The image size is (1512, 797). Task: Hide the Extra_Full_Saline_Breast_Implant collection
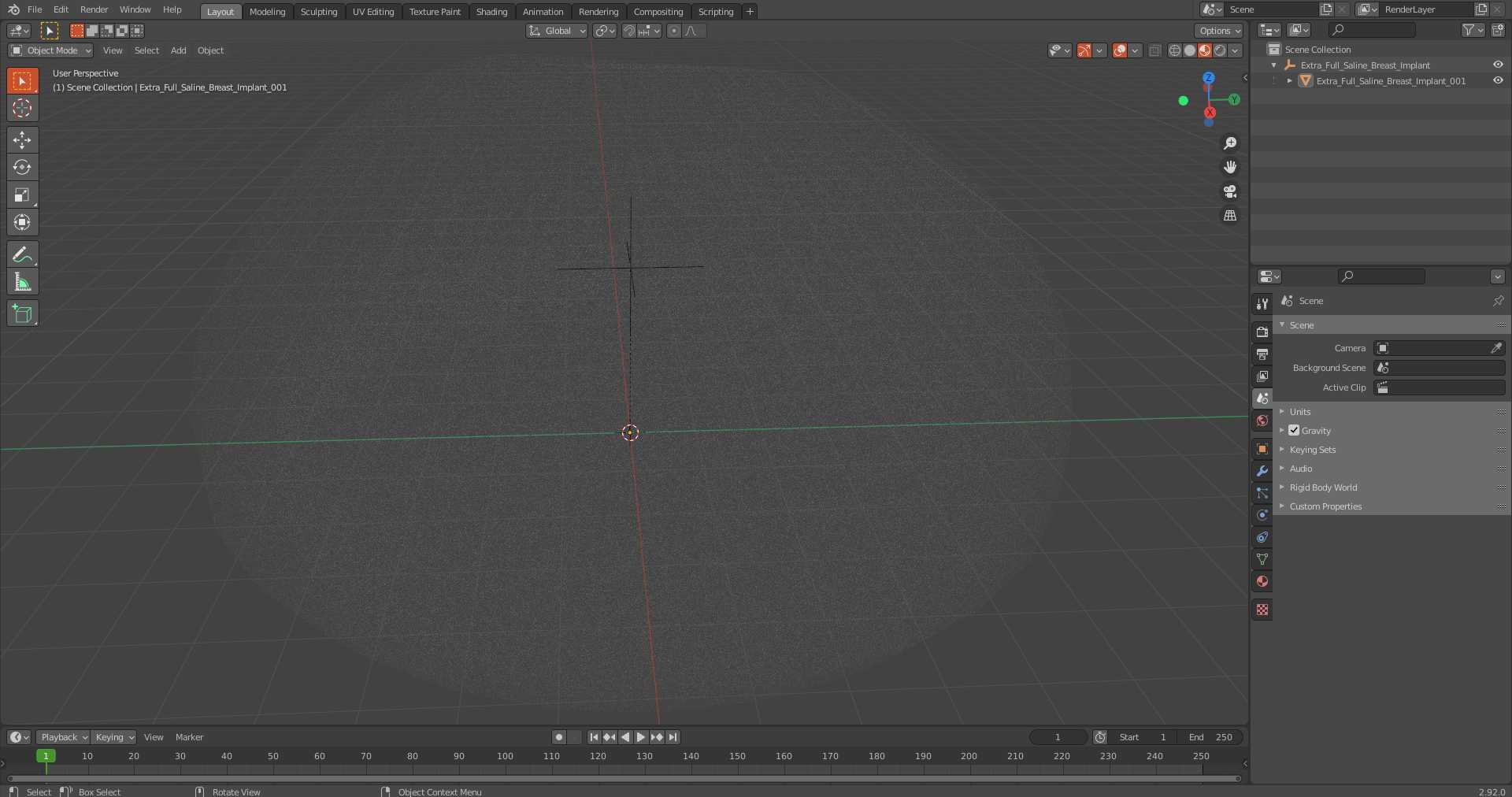click(1498, 65)
